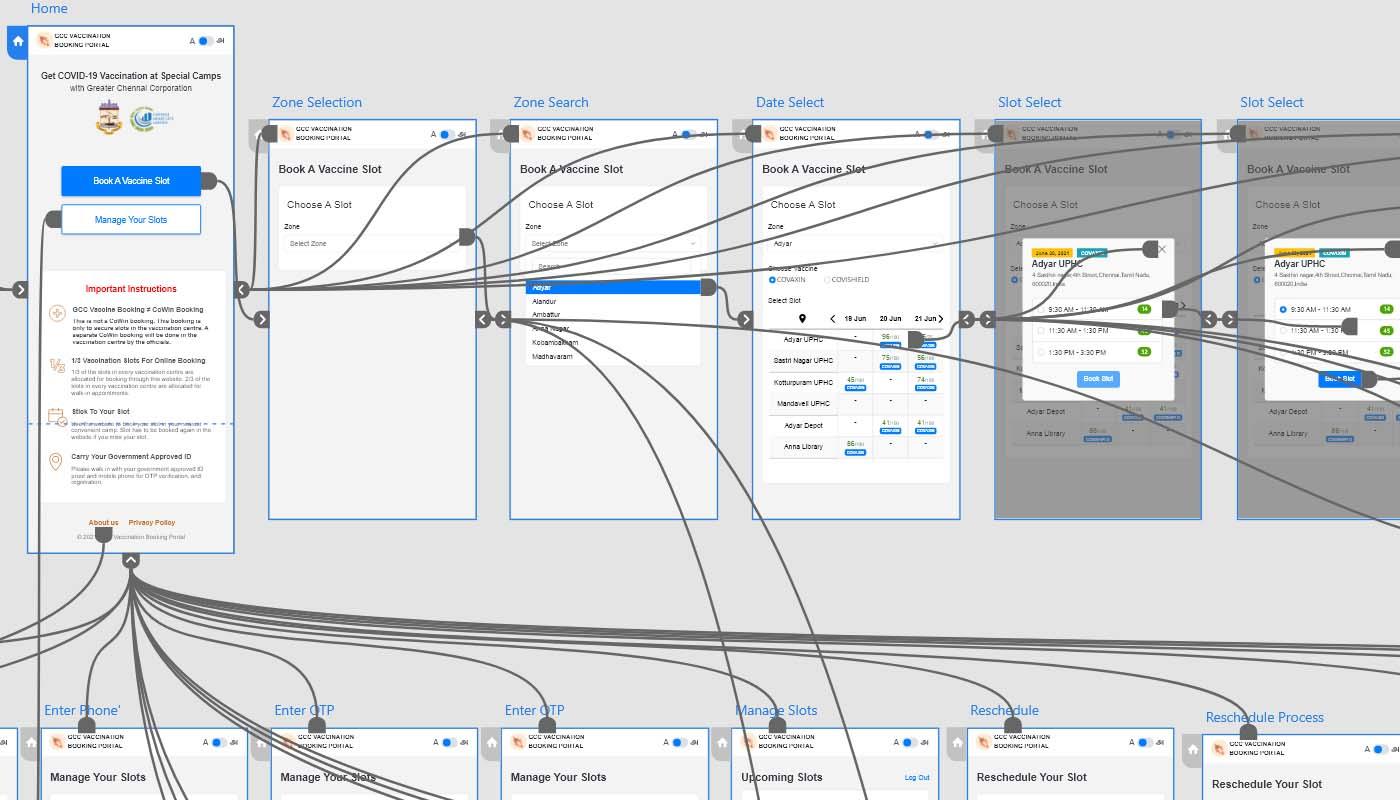Select the Zone Selection artboard title
Screen dimensions: 1400x800
317,102
